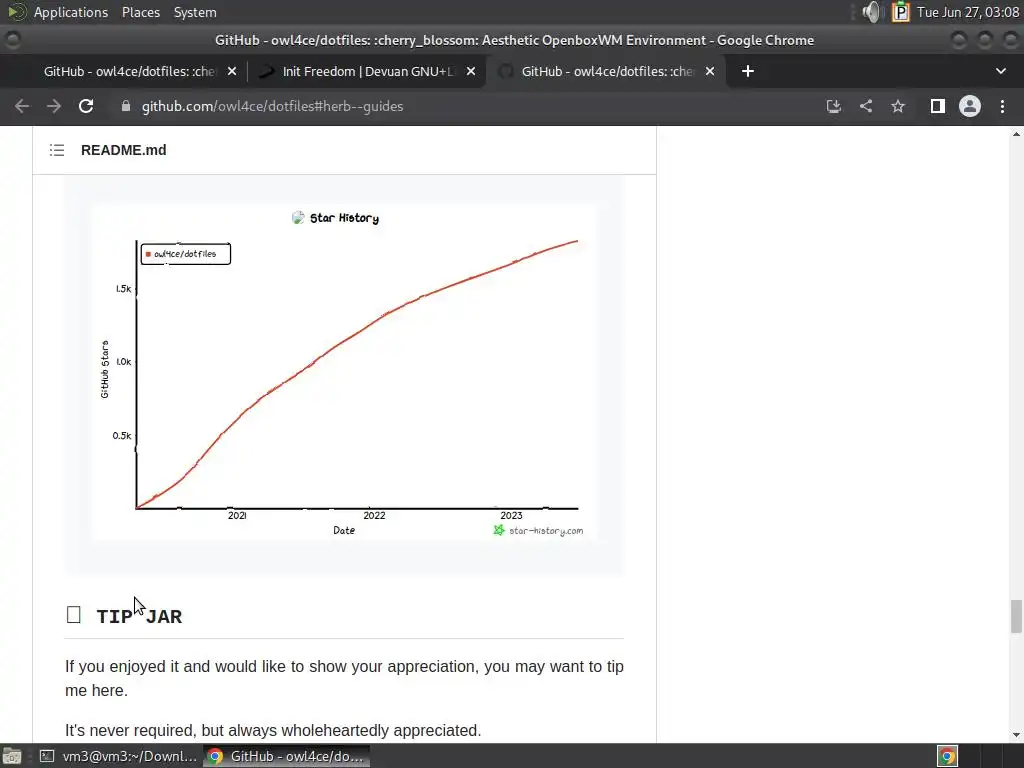The height and width of the screenshot is (768, 1024).
Task: Open a new browser tab
Action: [748, 71]
